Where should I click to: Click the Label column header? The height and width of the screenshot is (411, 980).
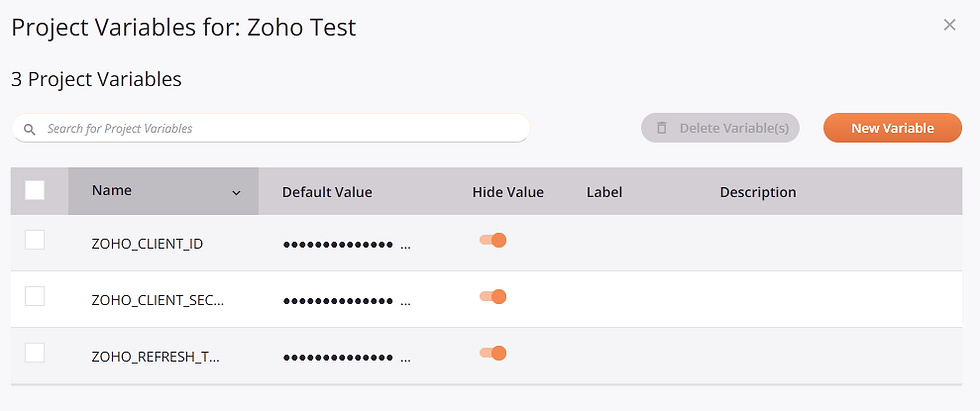tap(604, 192)
